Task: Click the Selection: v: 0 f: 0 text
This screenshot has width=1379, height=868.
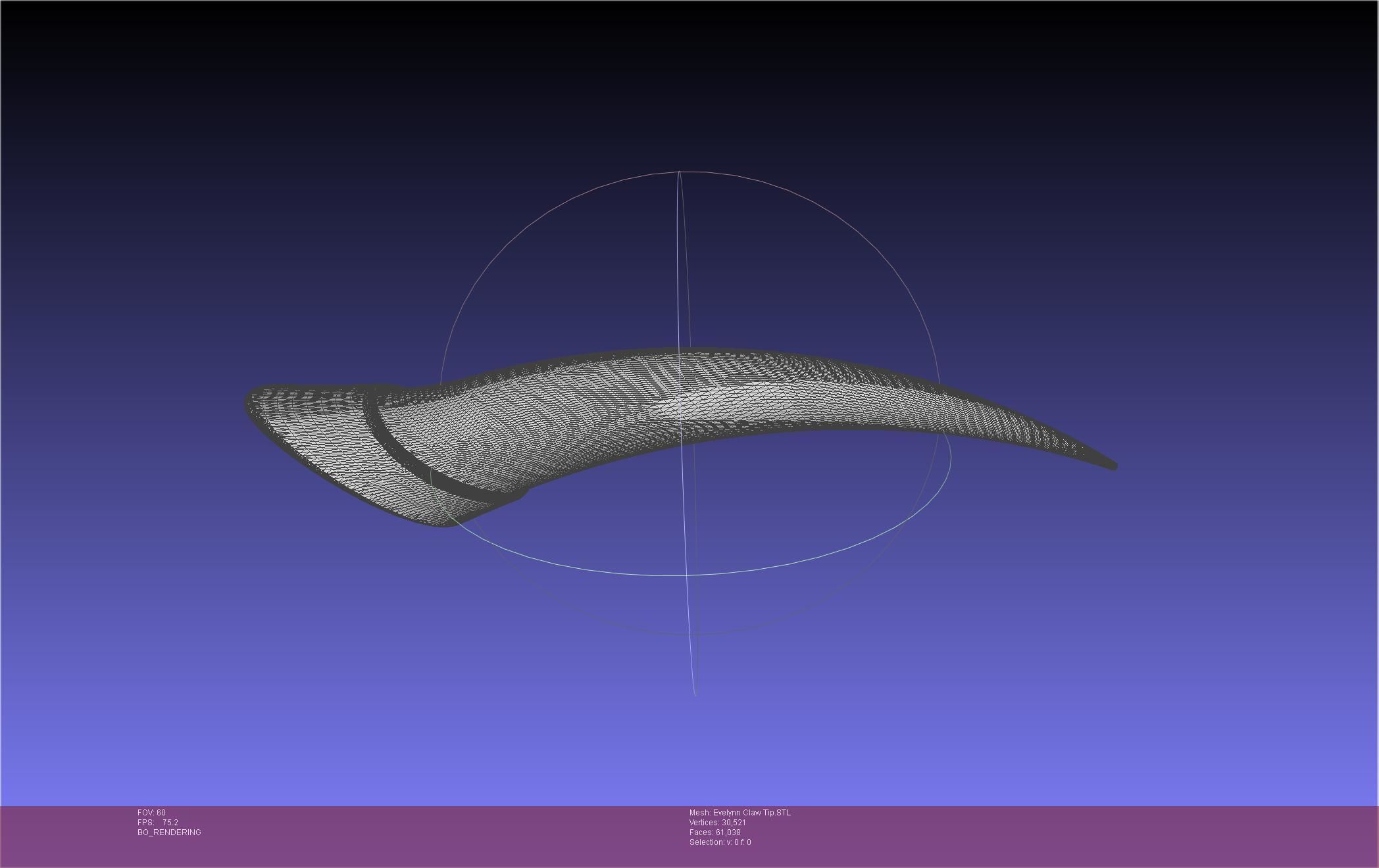Action: click(720, 842)
